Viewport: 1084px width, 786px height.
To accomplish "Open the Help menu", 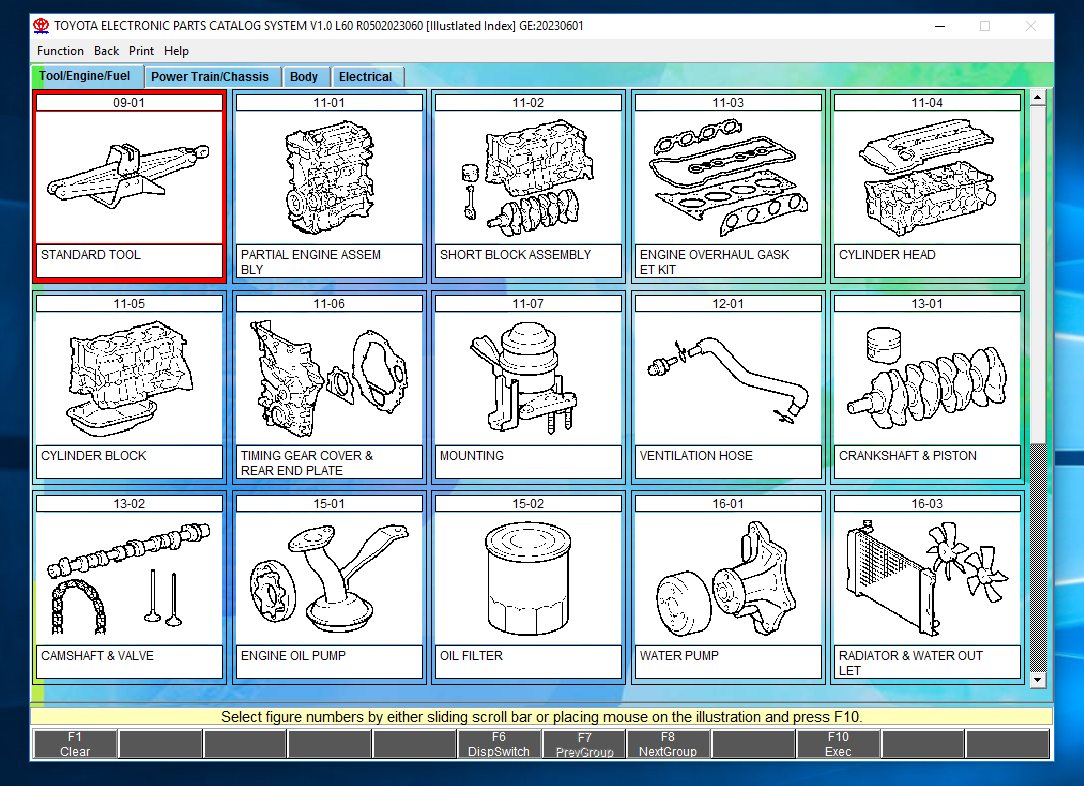I will click(x=177, y=50).
